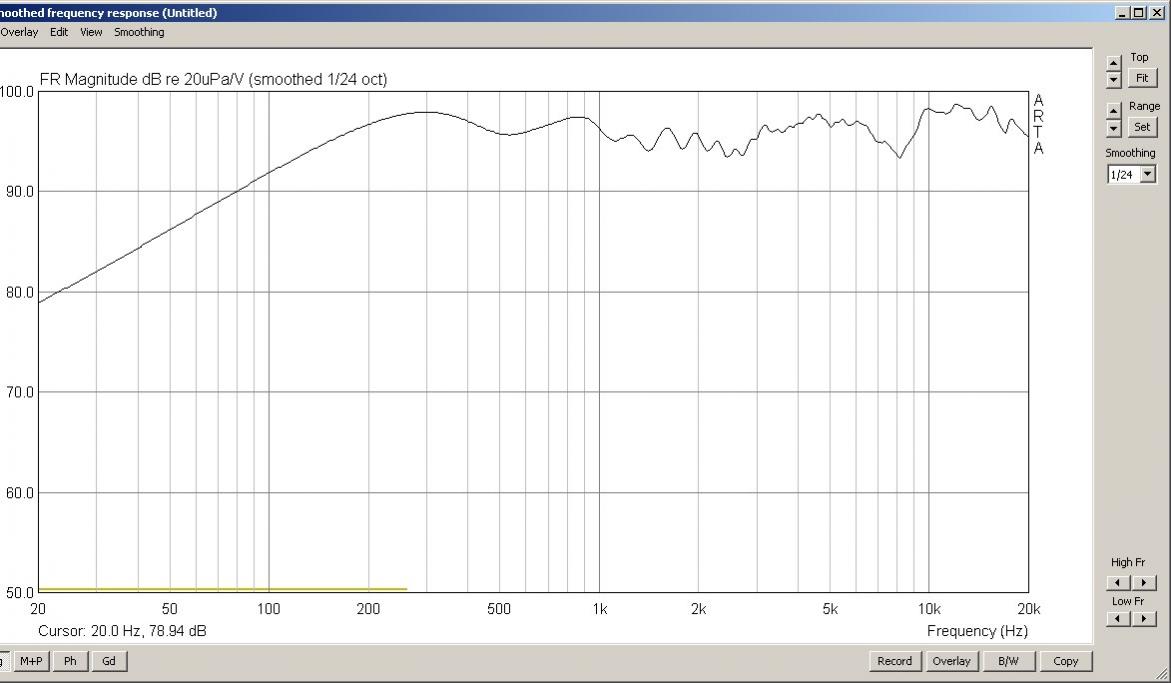The height and width of the screenshot is (683, 1171).
Task: Click the yellow marker bar at graph bottom
Action: [x=223, y=589]
